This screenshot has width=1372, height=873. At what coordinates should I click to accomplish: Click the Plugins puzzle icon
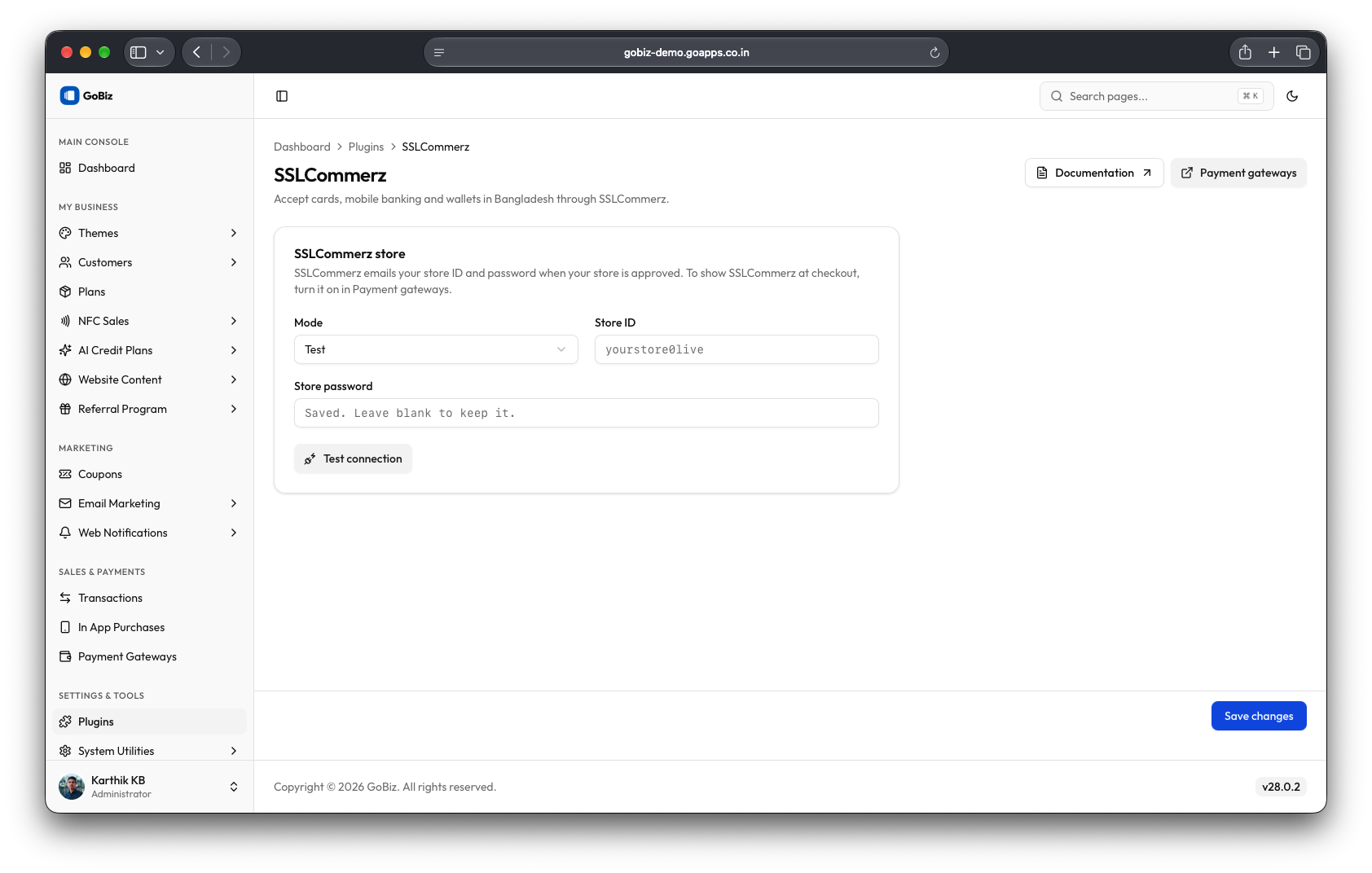(65, 722)
